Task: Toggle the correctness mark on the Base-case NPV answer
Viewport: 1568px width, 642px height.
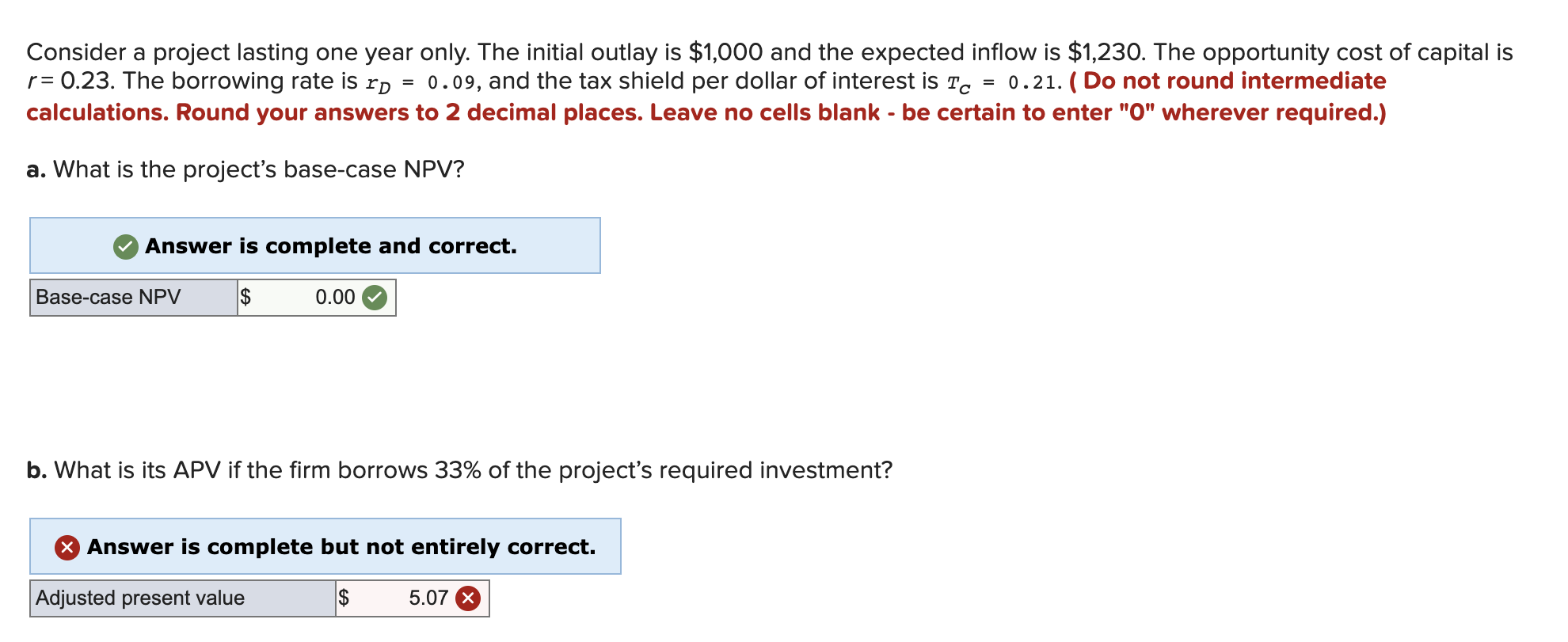Action: click(x=373, y=298)
